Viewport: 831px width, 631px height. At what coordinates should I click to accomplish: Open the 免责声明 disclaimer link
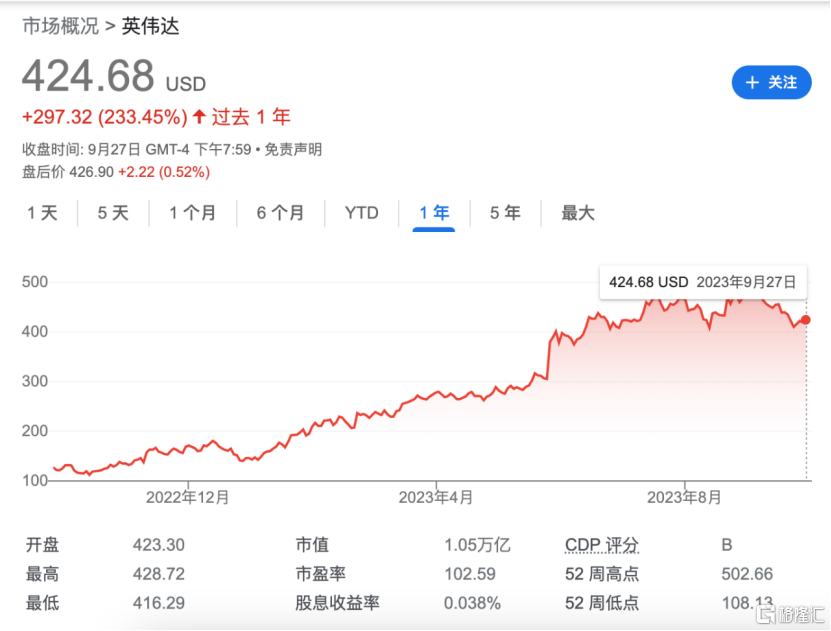(x=293, y=149)
